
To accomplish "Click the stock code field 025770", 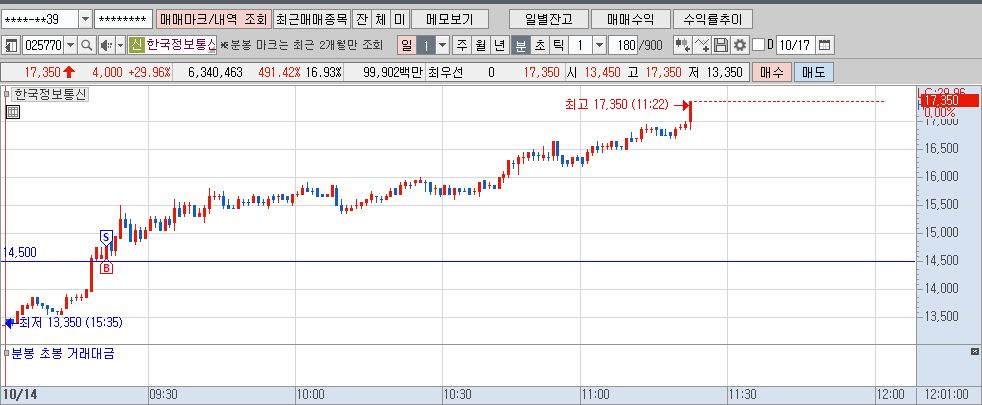I will (x=43, y=45).
